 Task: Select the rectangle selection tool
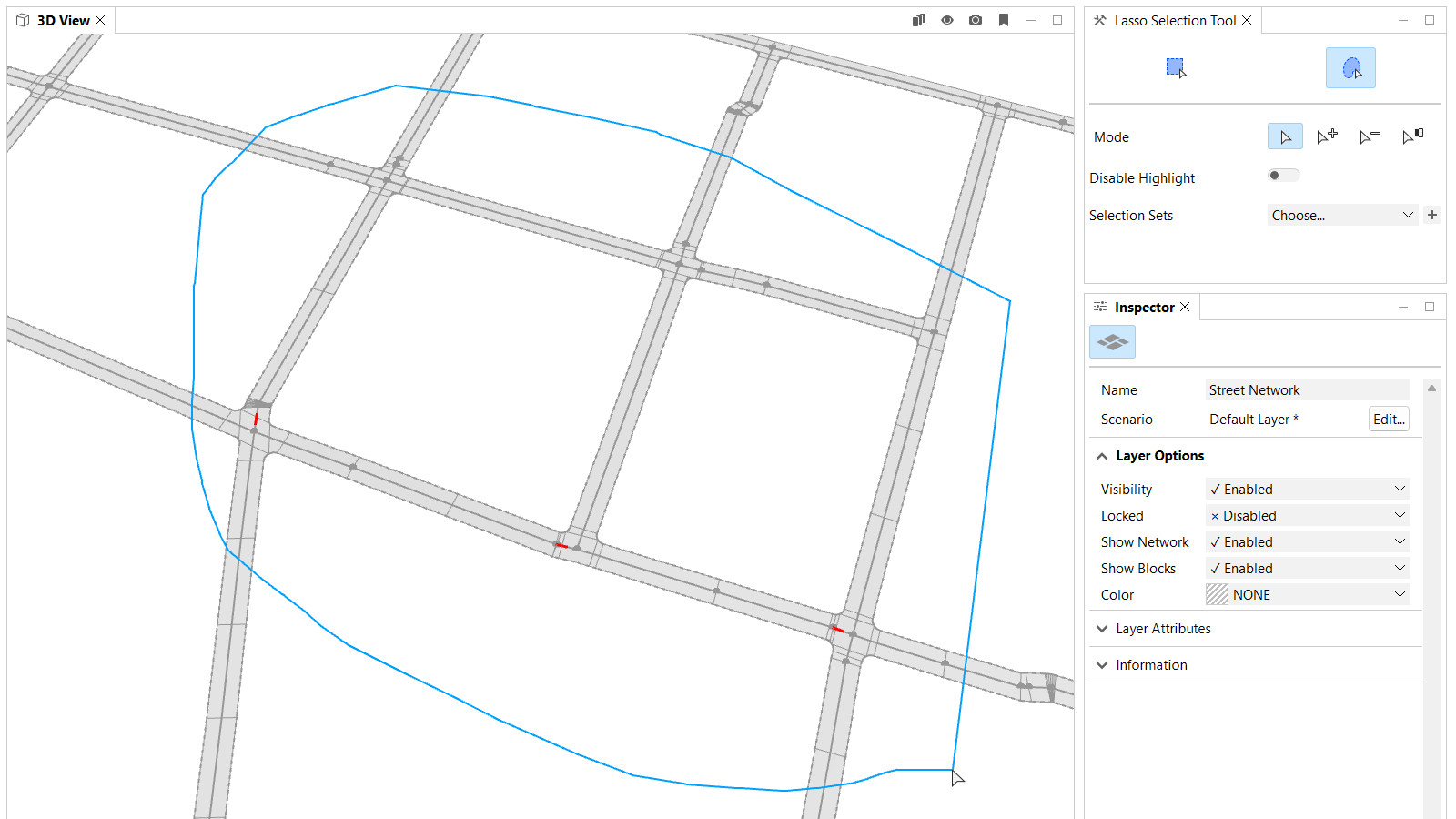(x=1175, y=66)
